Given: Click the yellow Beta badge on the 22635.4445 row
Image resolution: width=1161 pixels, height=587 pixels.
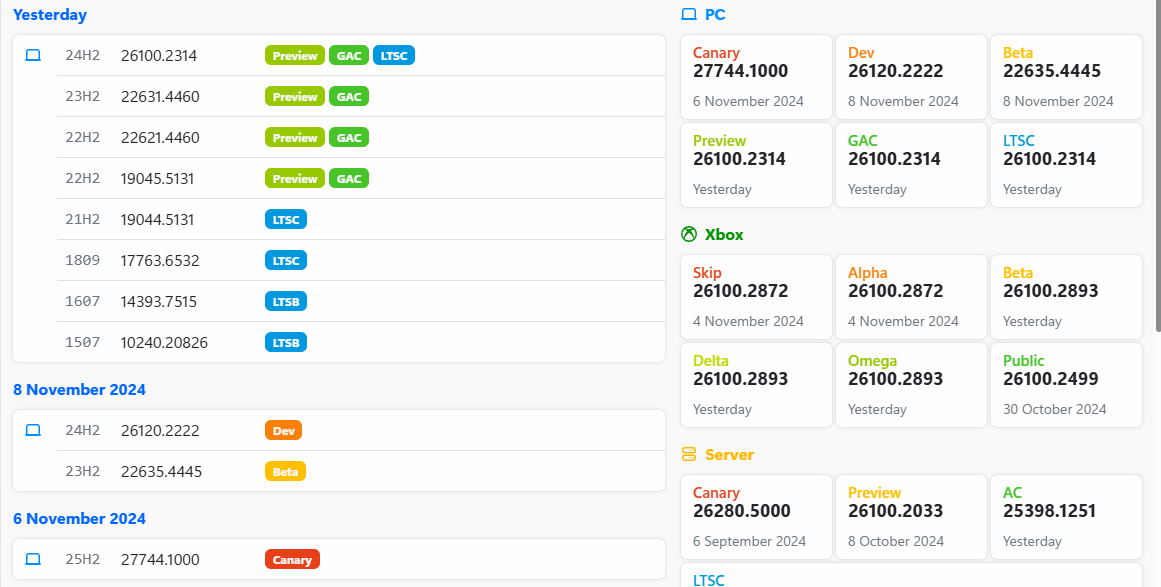Looking at the screenshot, I should click(x=285, y=472).
